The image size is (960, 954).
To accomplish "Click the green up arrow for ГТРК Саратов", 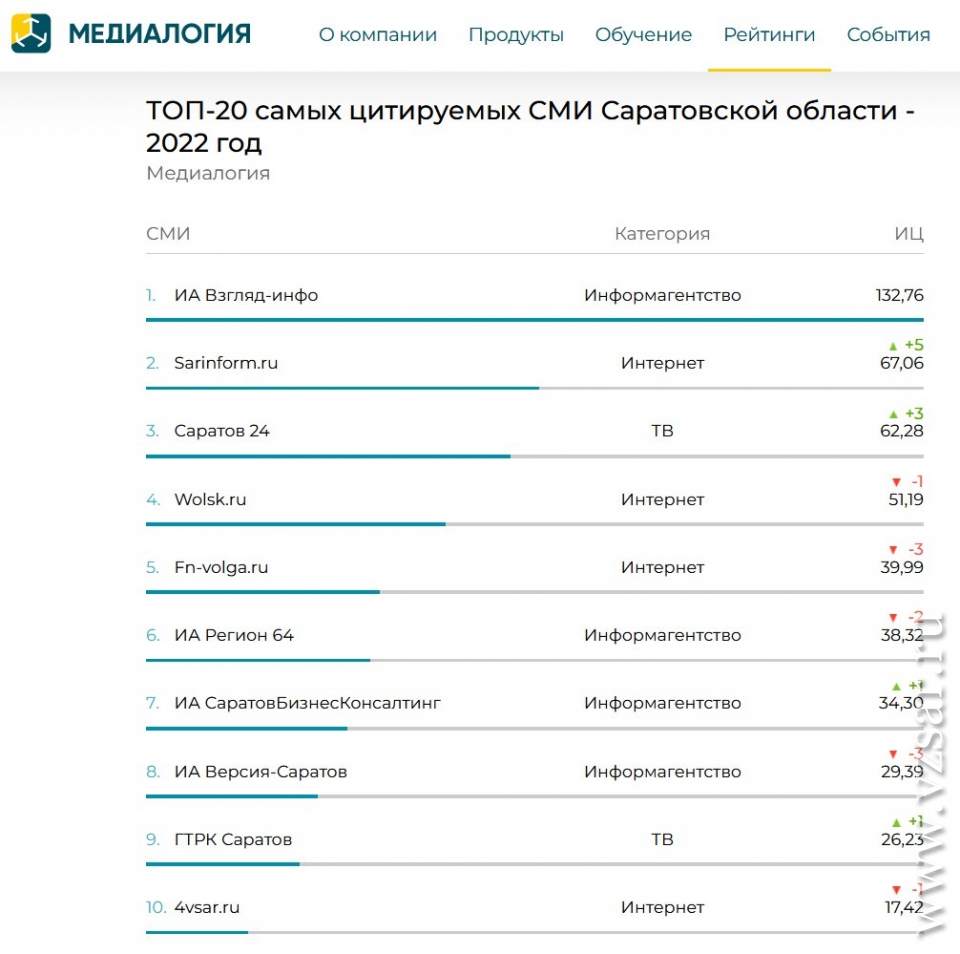I will coord(896,822).
